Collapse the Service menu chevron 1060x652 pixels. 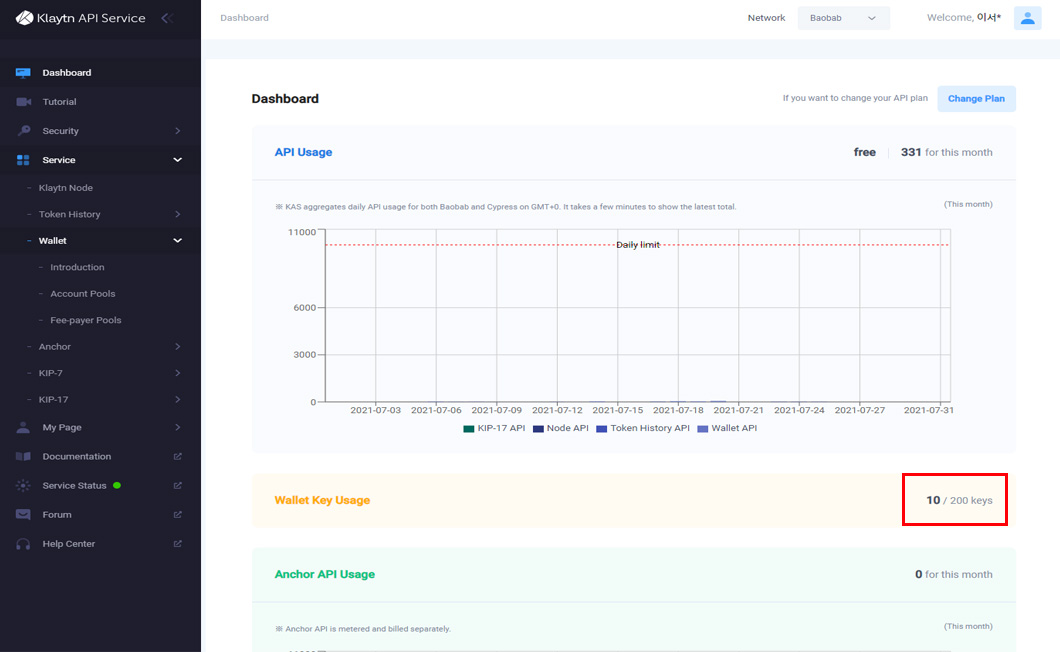(x=178, y=160)
